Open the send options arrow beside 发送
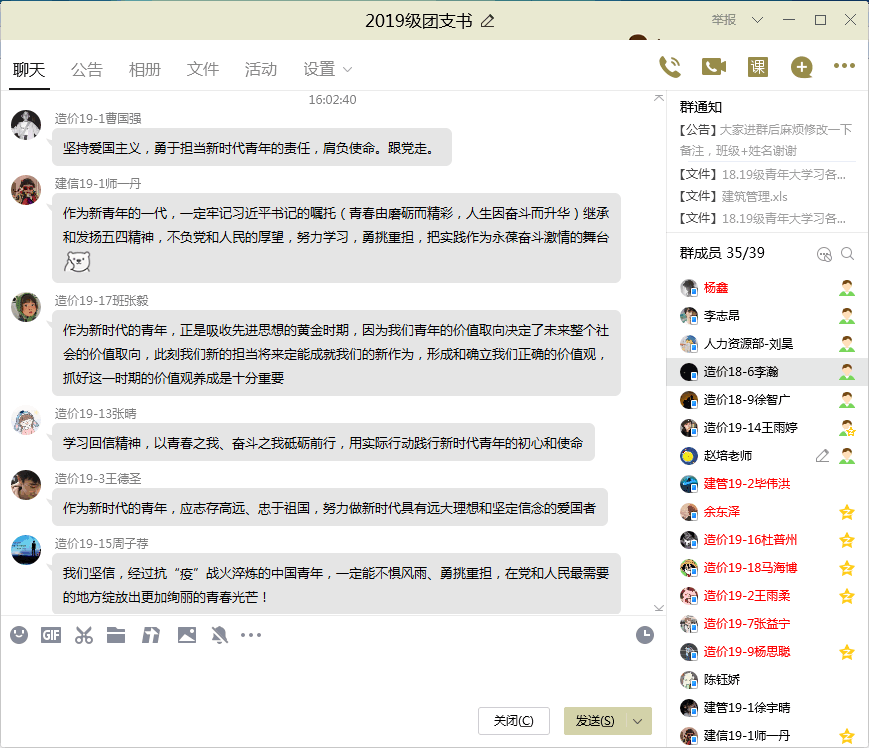The image size is (869, 748). click(x=638, y=721)
